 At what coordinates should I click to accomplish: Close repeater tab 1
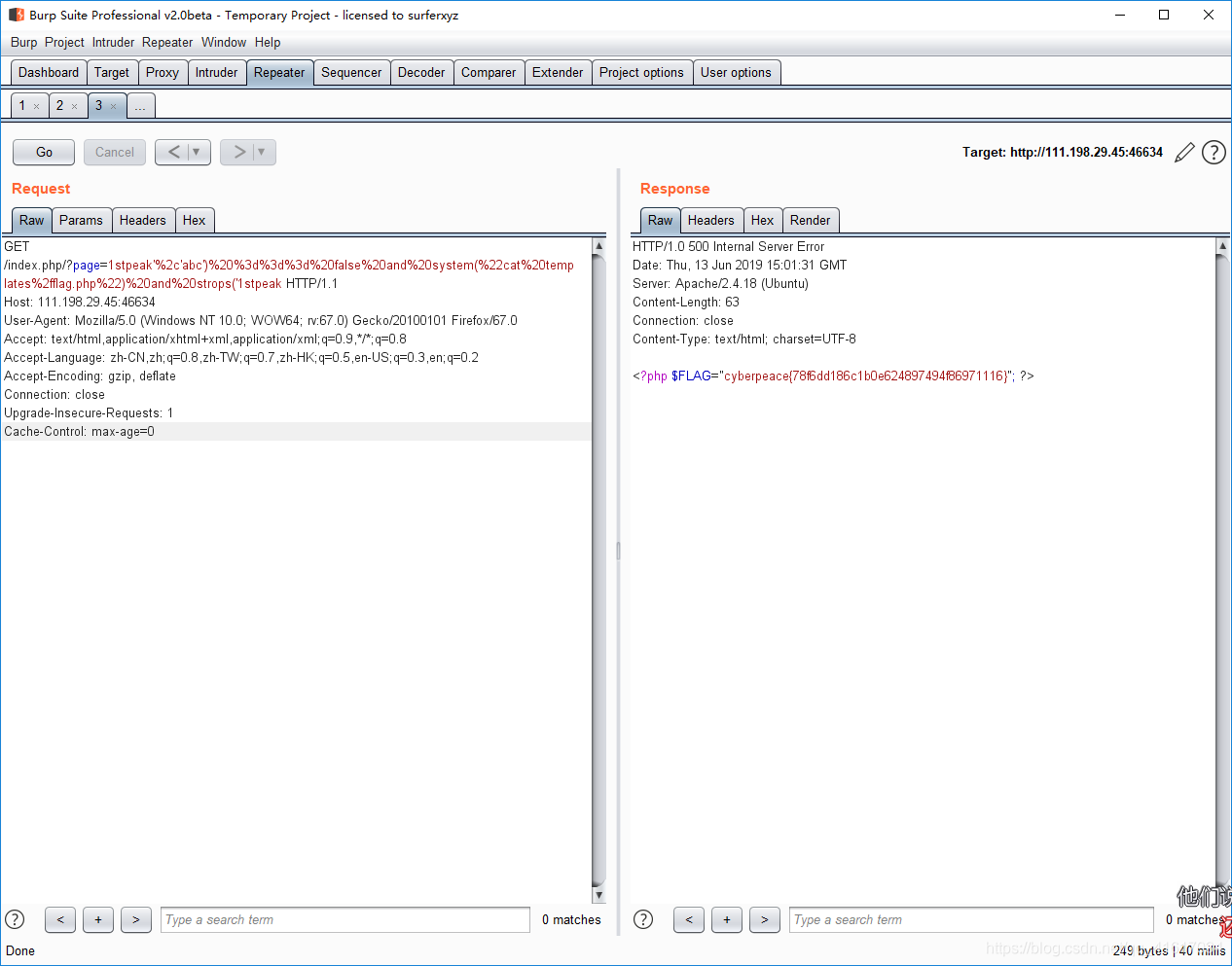(x=36, y=106)
